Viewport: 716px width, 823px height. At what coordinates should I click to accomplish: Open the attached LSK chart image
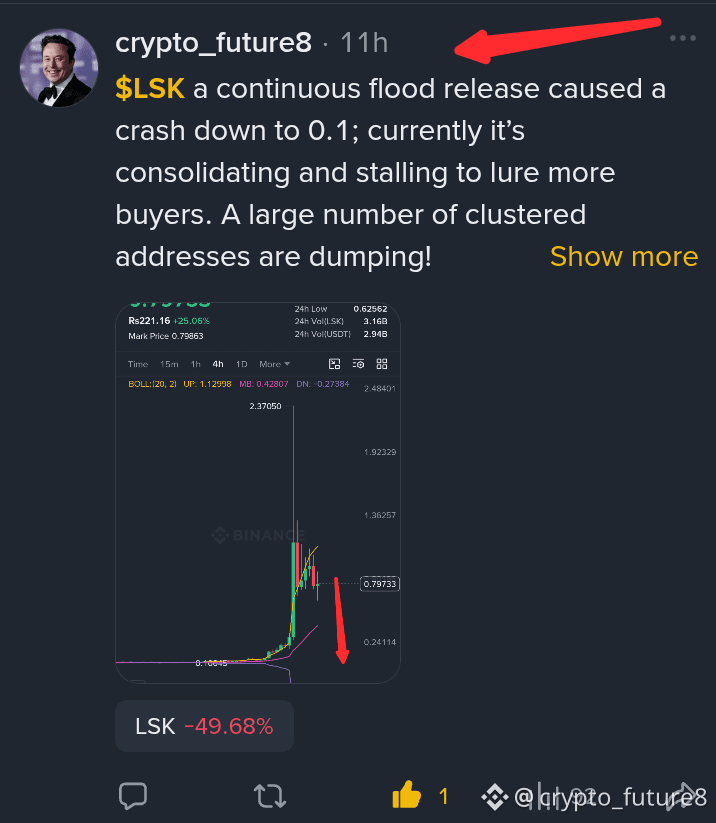tap(258, 493)
